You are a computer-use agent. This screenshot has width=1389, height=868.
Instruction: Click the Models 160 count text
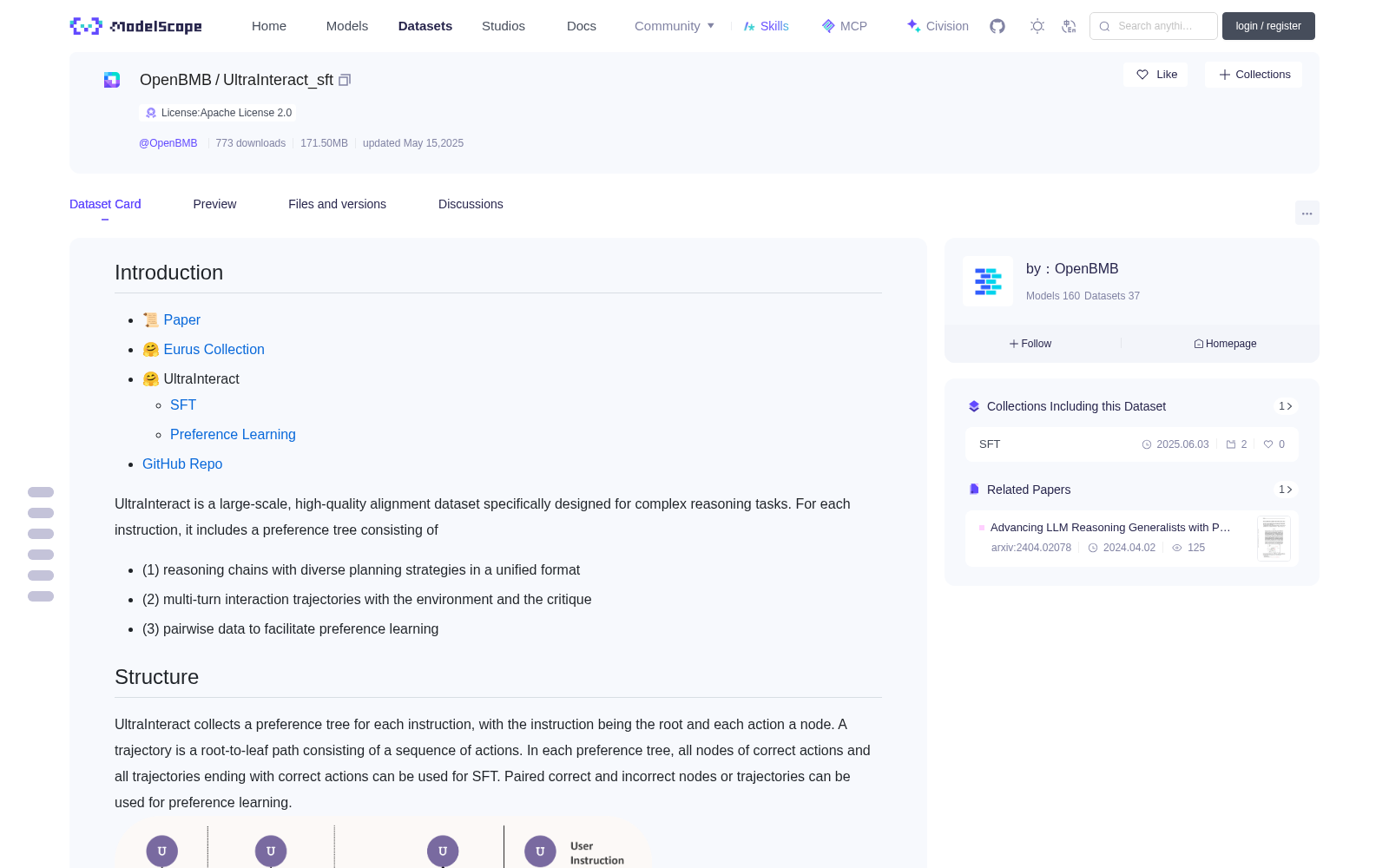1053,296
